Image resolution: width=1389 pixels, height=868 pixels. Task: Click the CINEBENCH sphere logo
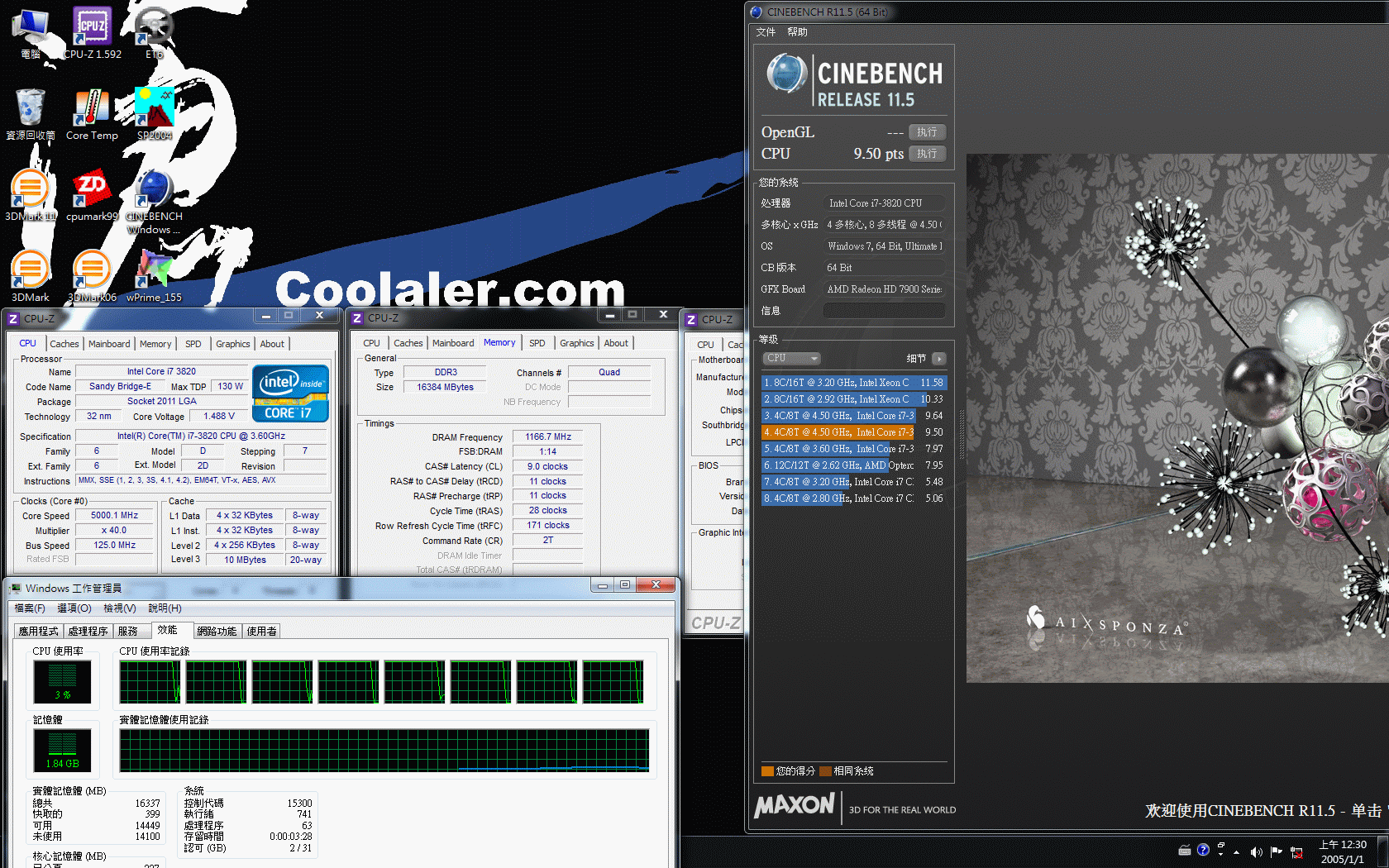pyautogui.click(x=786, y=74)
